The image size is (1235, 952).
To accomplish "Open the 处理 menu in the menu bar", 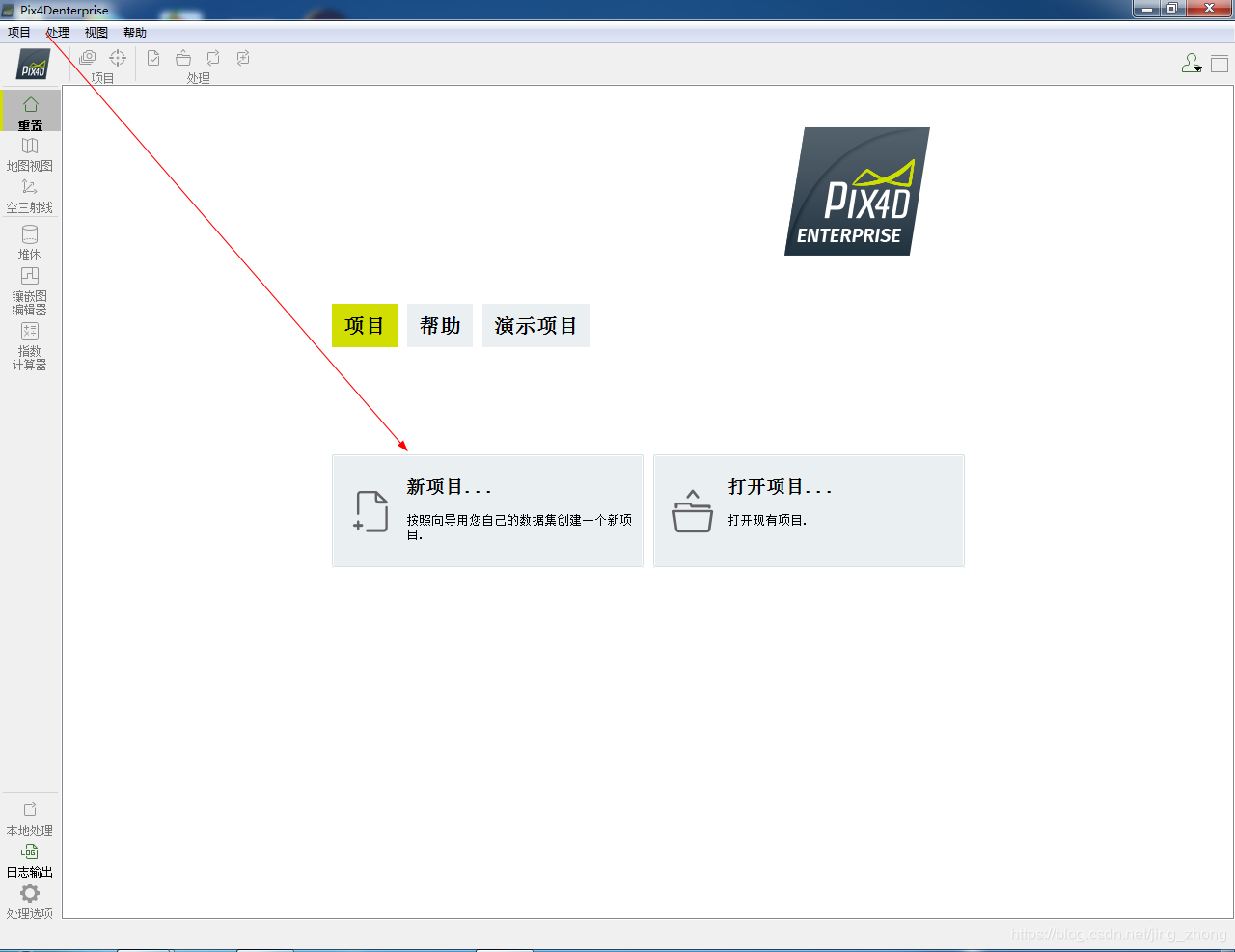I will tap(58, 33).
